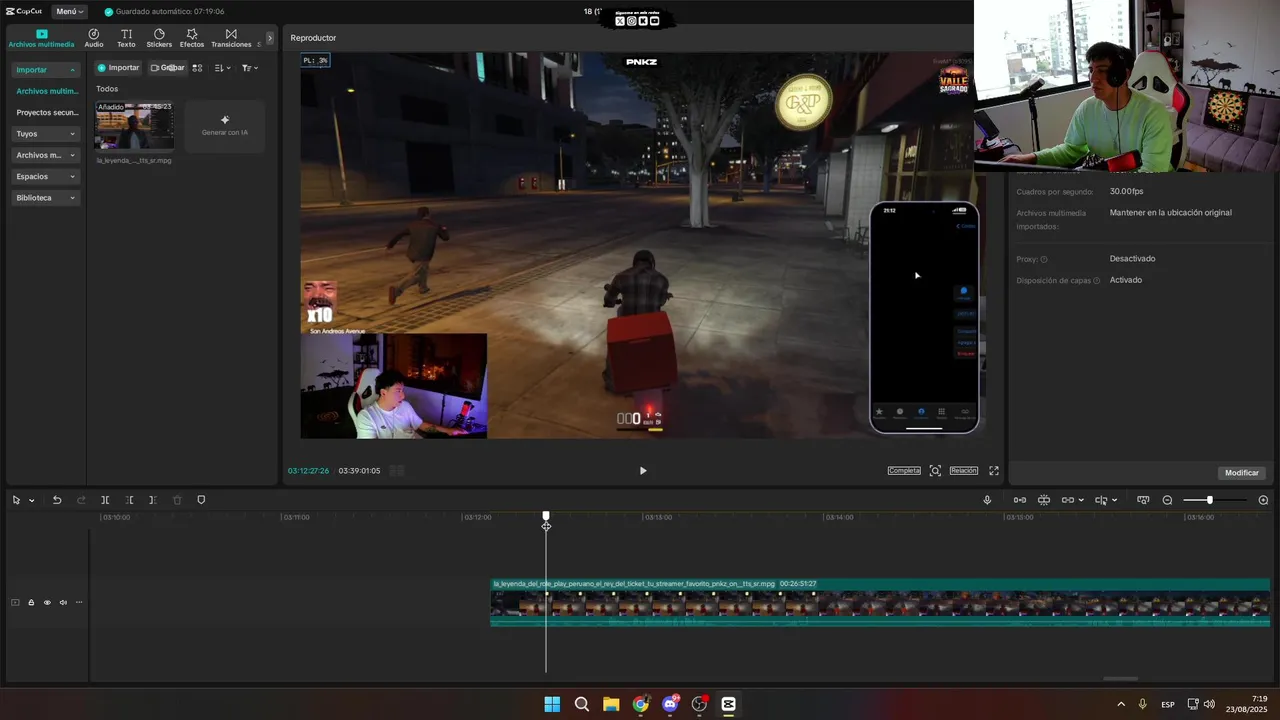Lock the main video track
Screen dimensions: 1280x720
[31, 602]
